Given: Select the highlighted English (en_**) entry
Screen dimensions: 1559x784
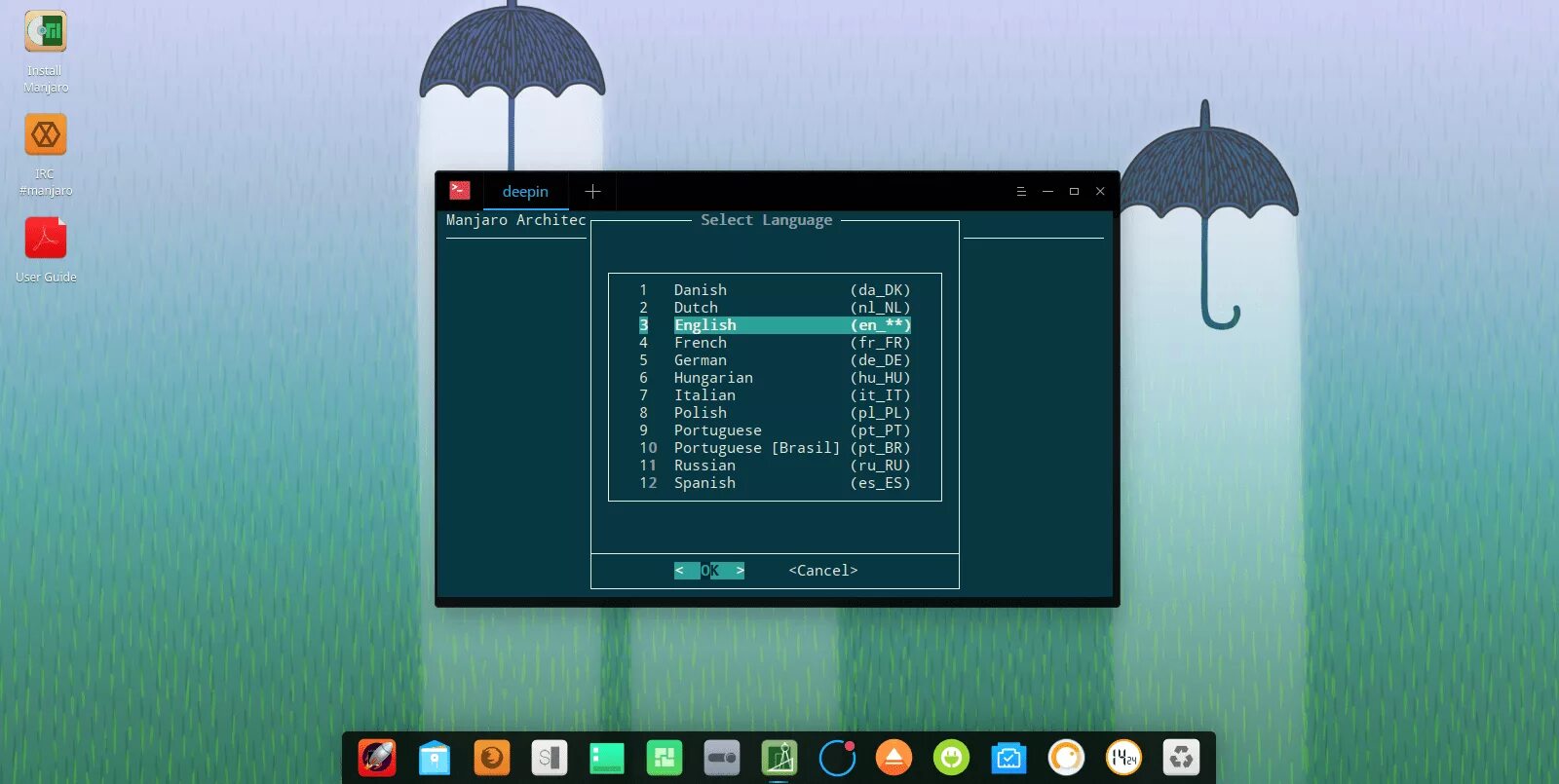Looking at the screenshot, I should pos(775,325).
